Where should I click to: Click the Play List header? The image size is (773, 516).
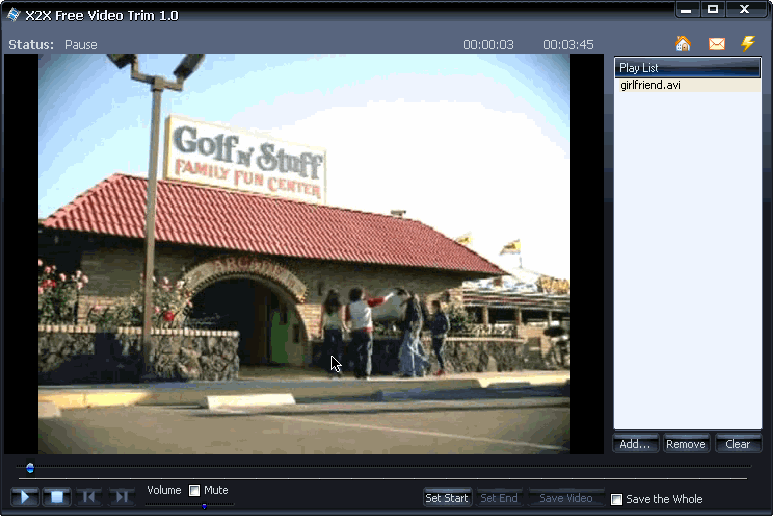coord(687,68)
